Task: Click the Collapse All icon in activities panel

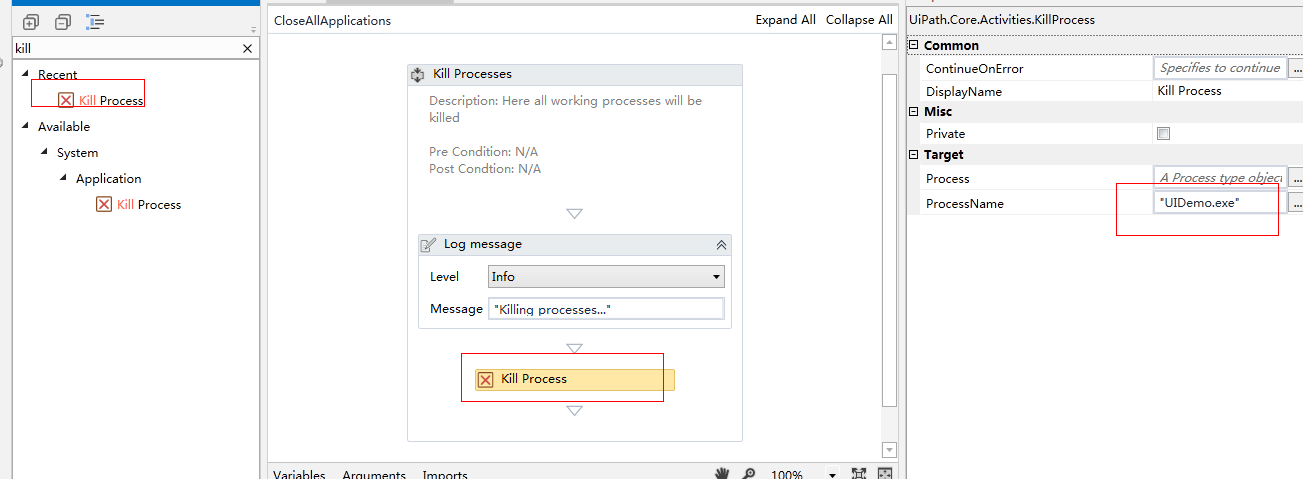Action: click(x=63, y=22)
